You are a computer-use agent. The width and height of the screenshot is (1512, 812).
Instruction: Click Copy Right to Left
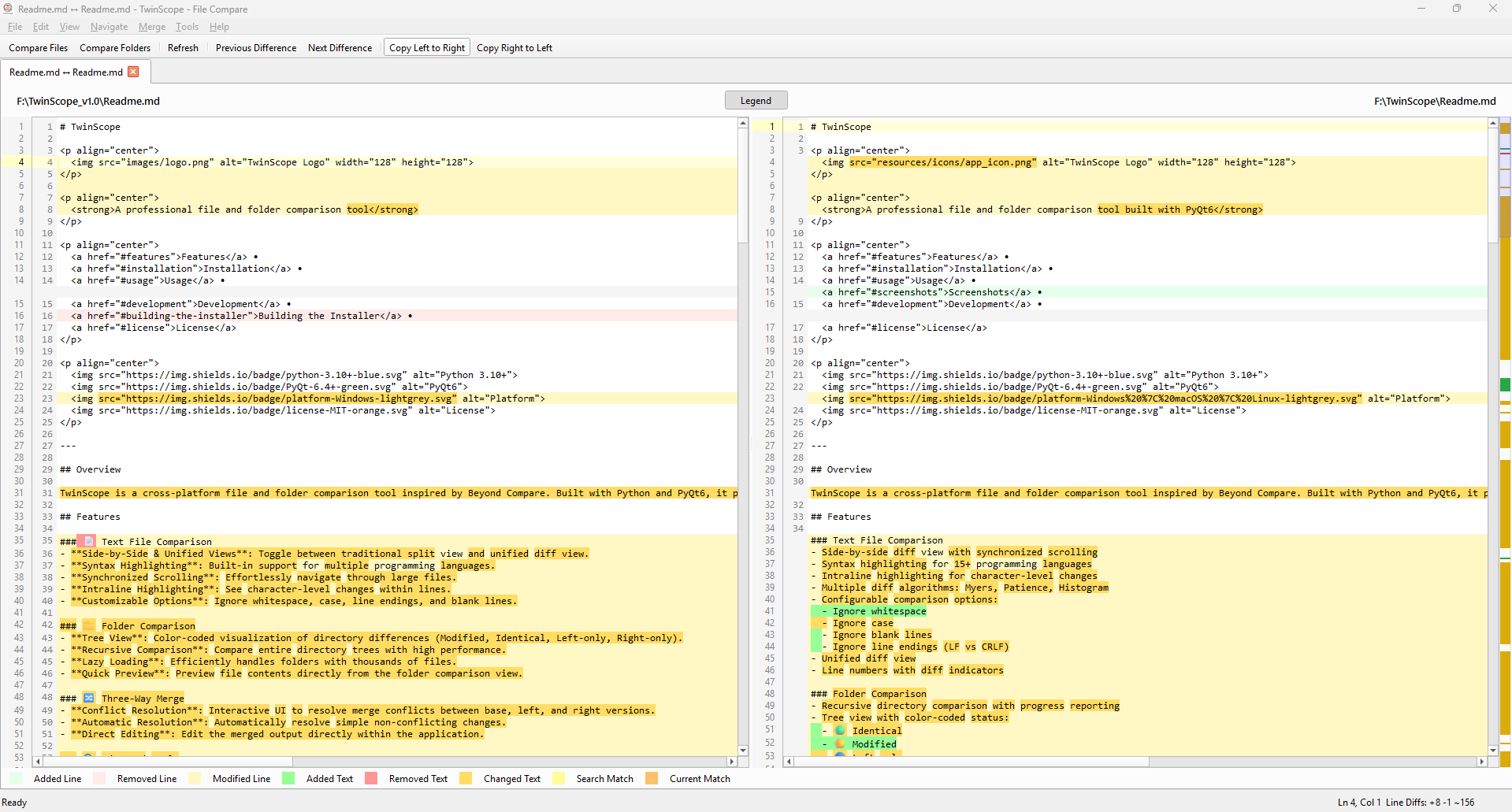(515, 48)
